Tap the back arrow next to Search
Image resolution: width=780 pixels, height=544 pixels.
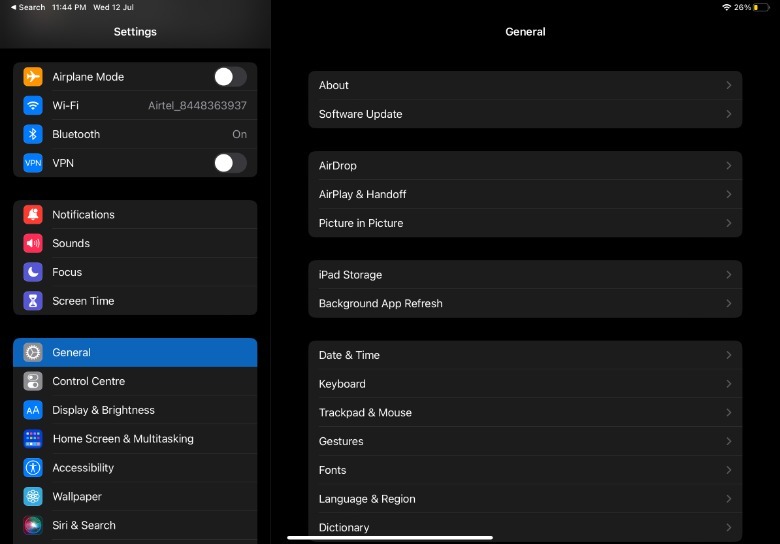tap(13, 7)
